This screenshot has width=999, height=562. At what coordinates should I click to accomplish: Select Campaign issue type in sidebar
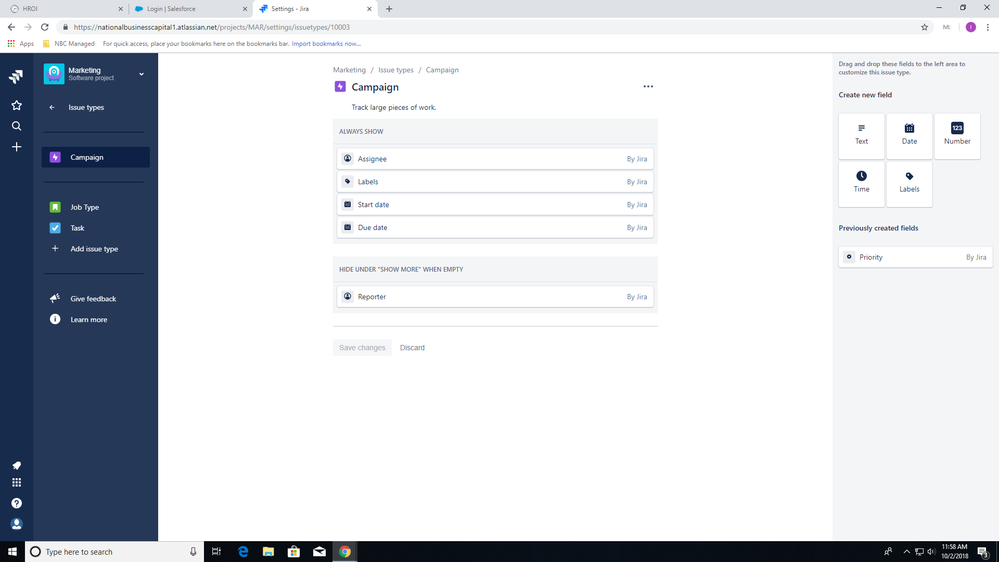coord(96,157)
